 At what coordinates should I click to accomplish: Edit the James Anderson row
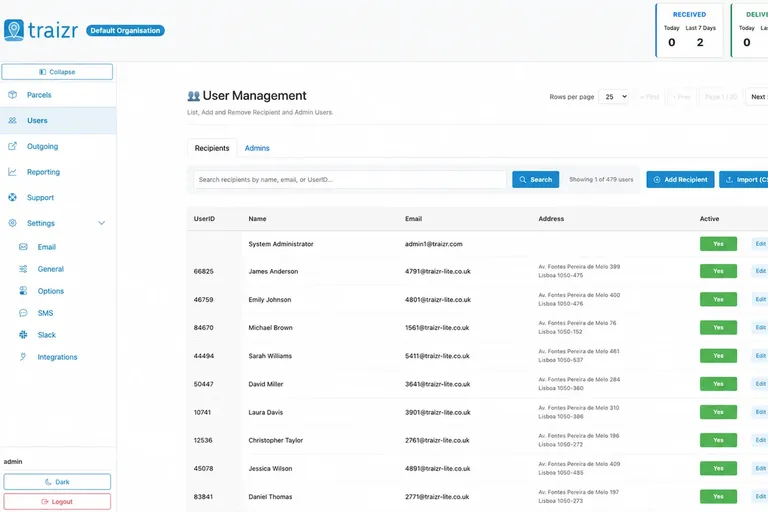click(760, 271)
